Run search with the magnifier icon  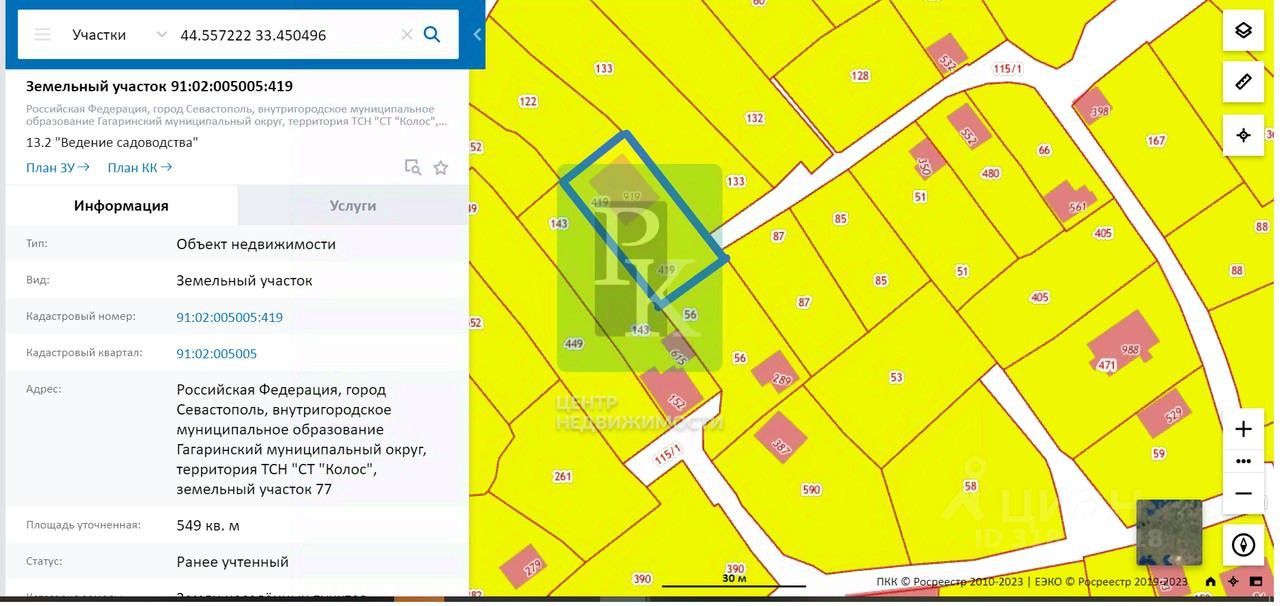(432, 35)
